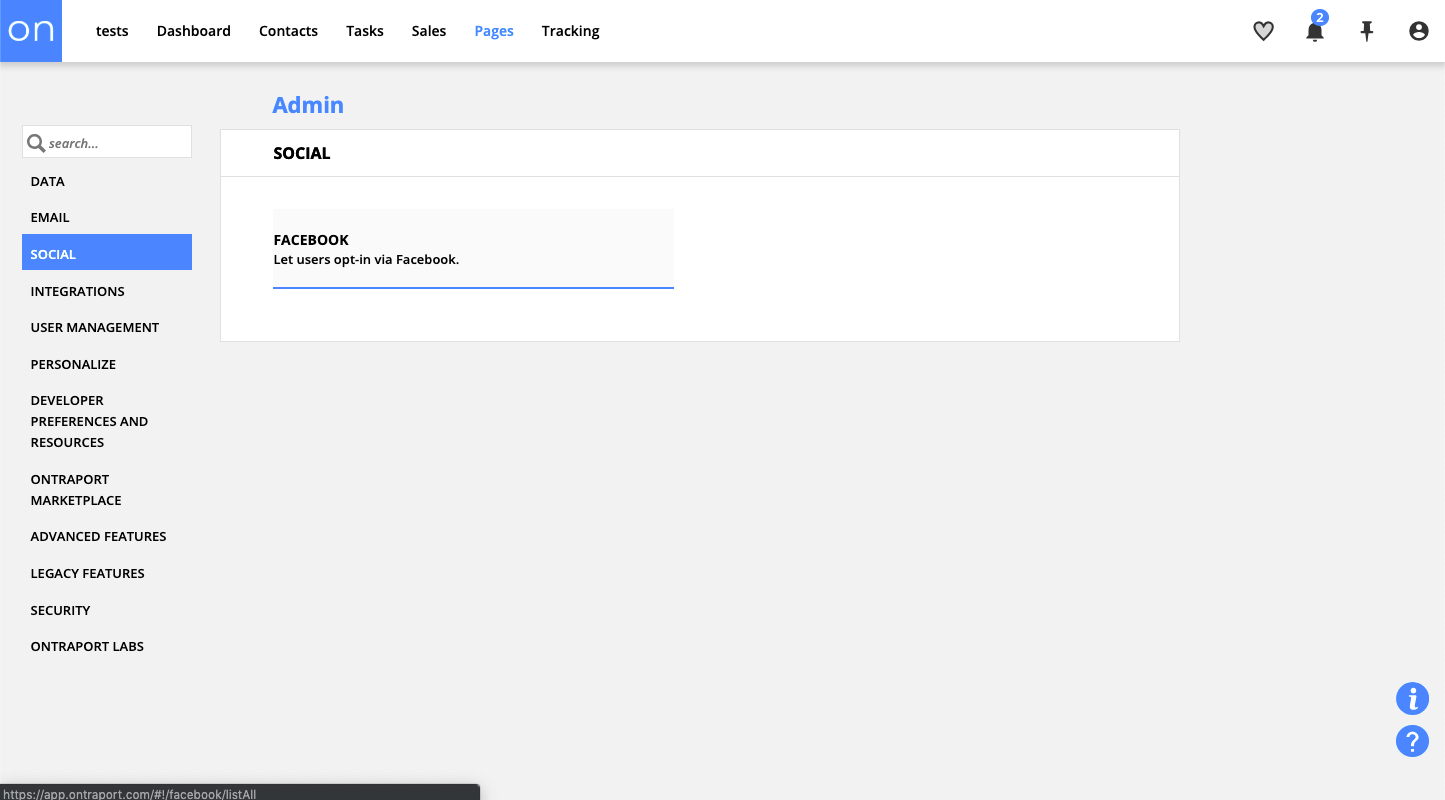
Task: Open the user profile account icon
Action: tap(1418, 31)
